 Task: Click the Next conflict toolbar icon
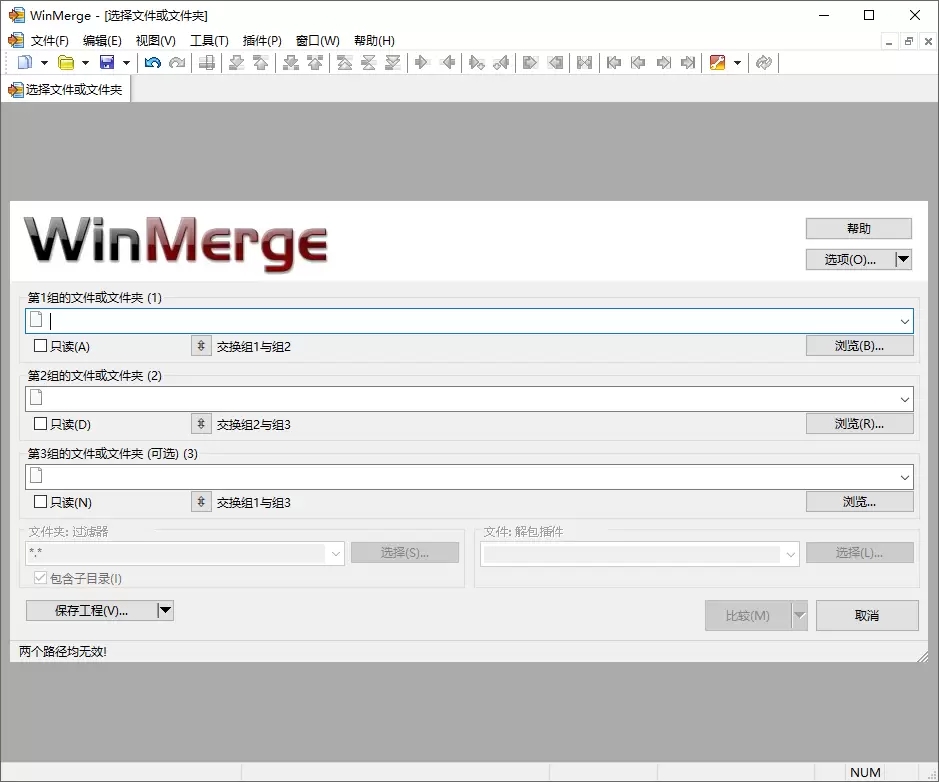tap(291, 62)
